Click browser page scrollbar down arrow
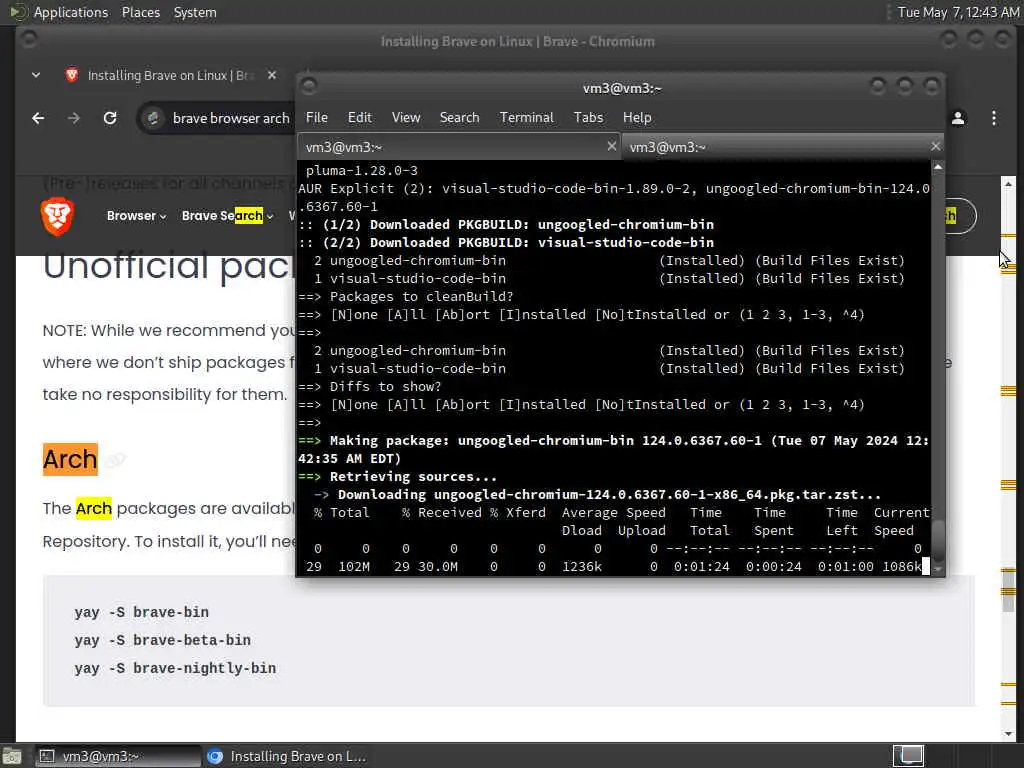Screen dimensions: 1024x768 (1008, 733)
